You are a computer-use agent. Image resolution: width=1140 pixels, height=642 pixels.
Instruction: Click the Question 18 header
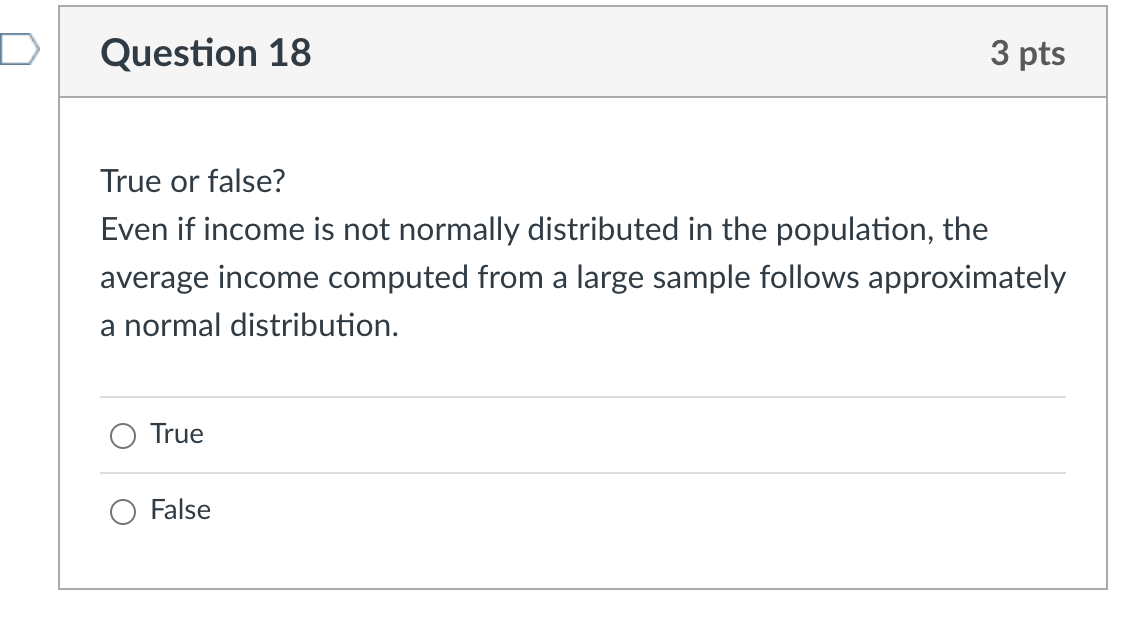(203, 53)
